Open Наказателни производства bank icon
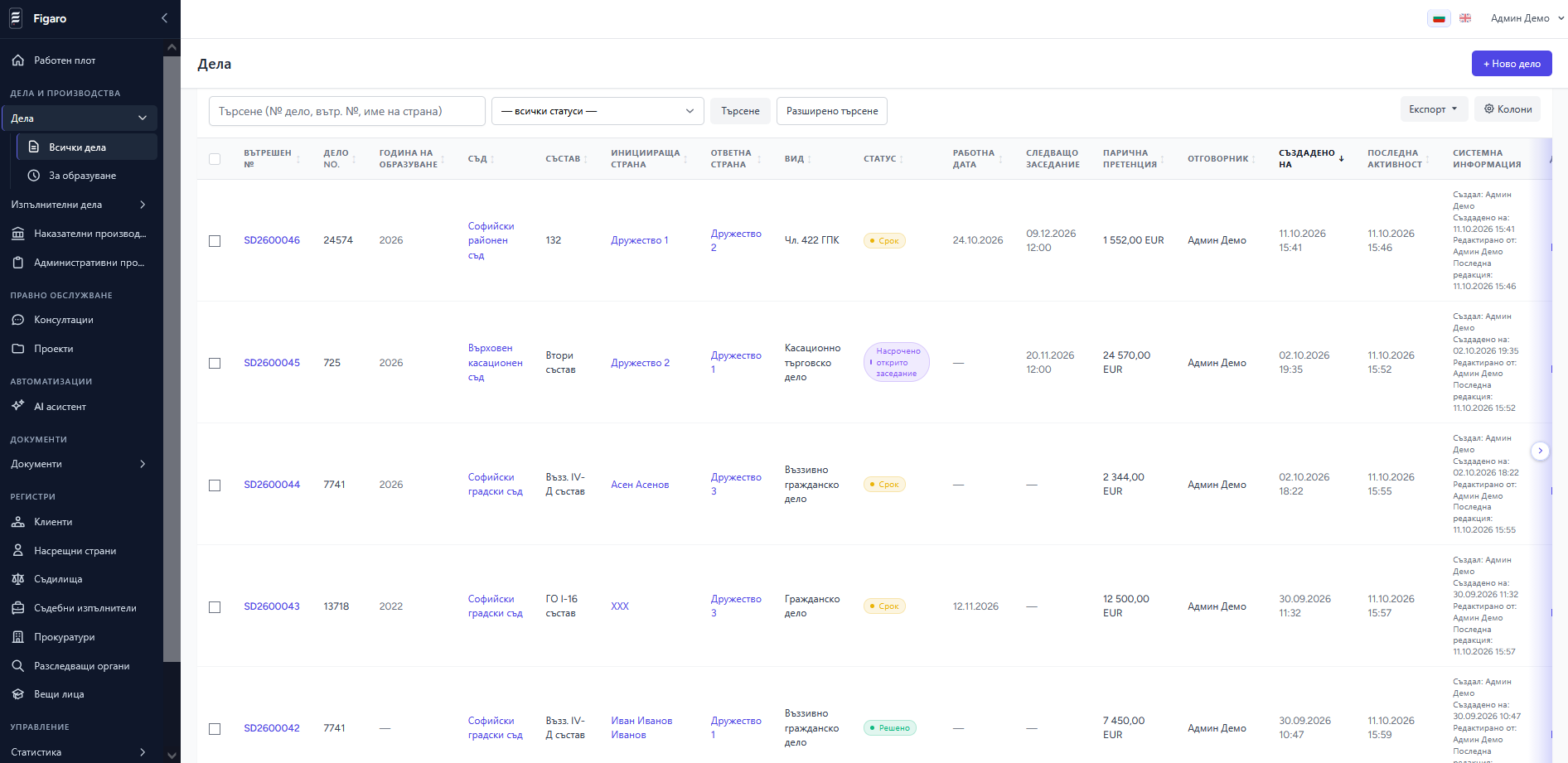The height and width of the screenshot is (763, 1568). click(18, 234)
